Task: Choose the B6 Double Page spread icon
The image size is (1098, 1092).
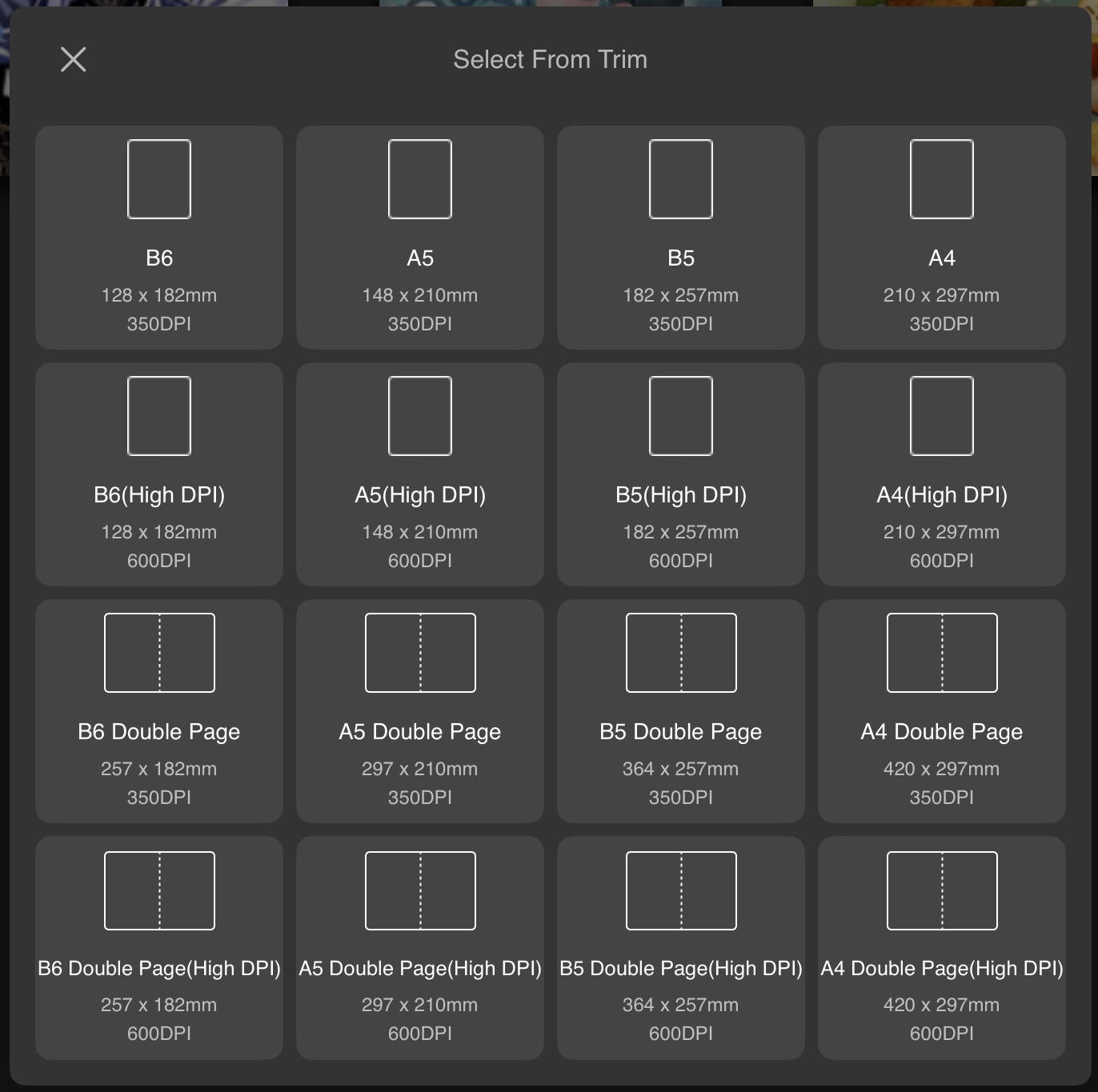Action: [159, 653]
